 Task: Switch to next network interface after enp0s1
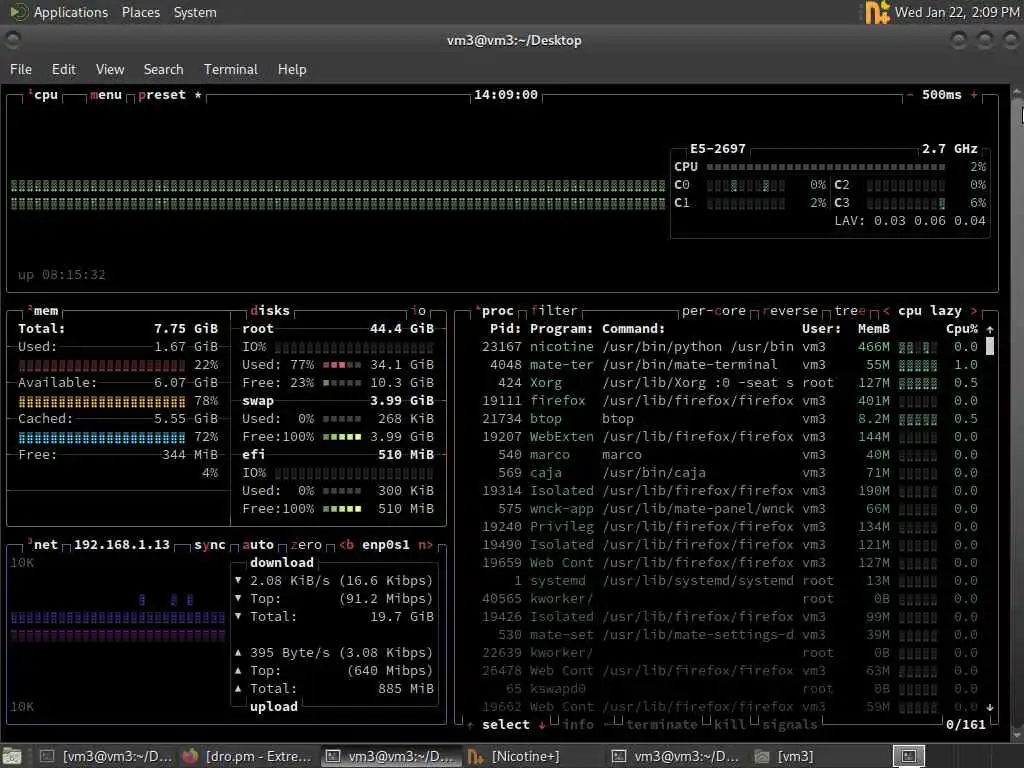[x=425, y=545]
